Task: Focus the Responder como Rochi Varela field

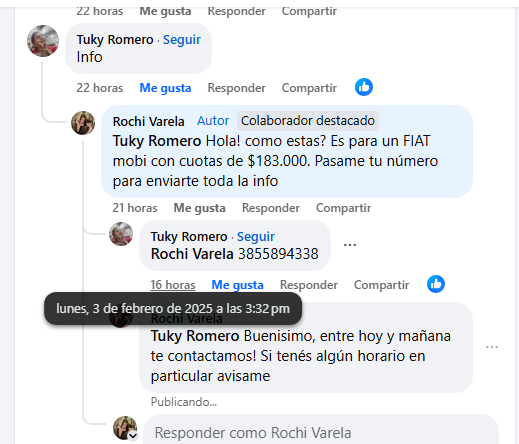Action: 321,432
